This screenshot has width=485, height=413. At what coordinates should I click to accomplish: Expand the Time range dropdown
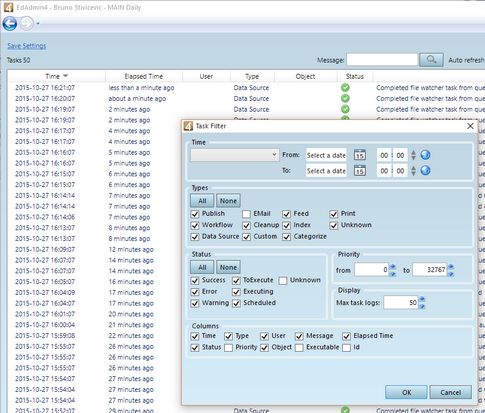235,155
